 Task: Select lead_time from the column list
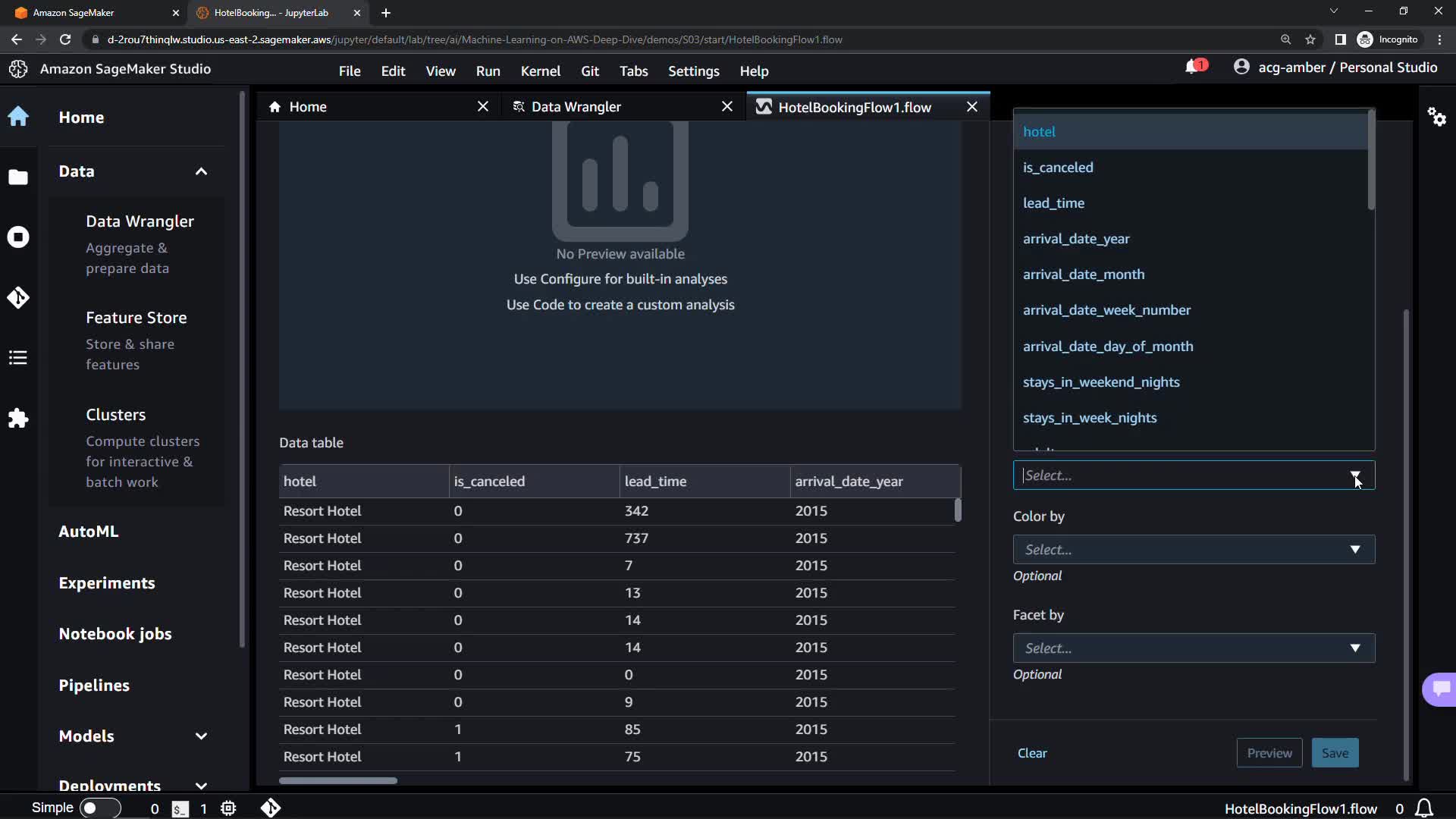coord(1053,203)
